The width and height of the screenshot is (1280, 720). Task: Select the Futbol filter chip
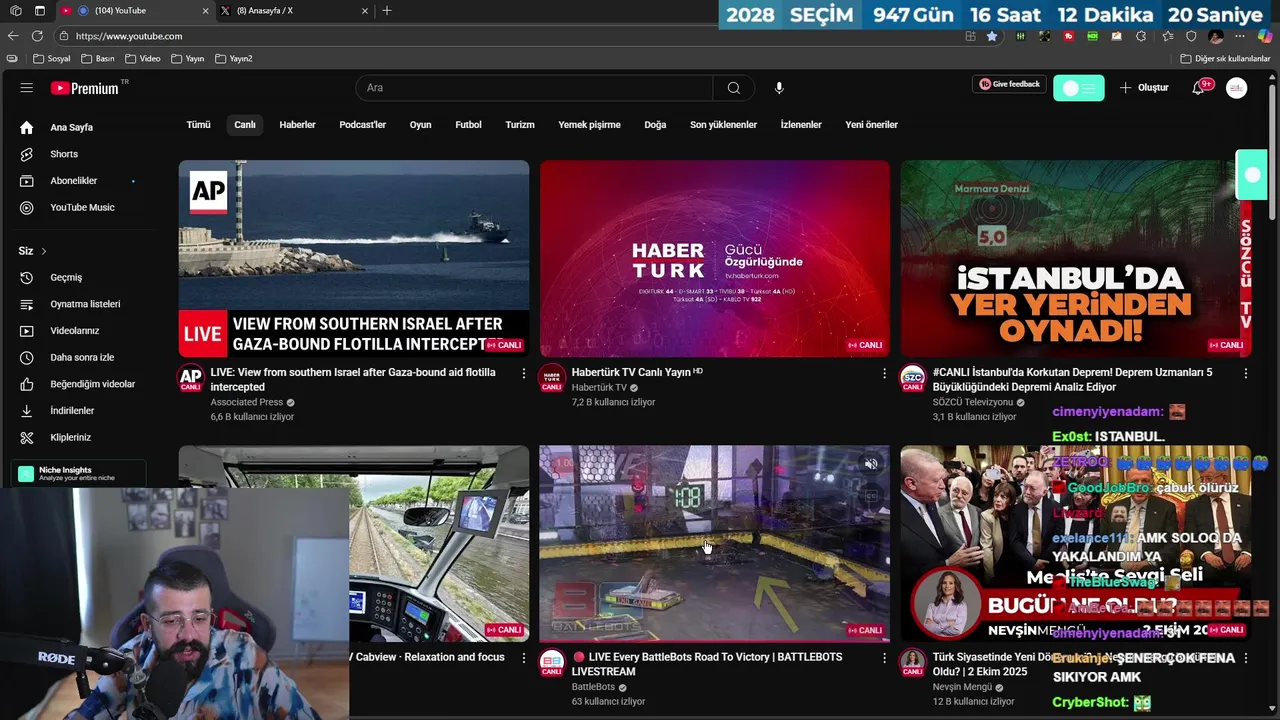point(468,125)
